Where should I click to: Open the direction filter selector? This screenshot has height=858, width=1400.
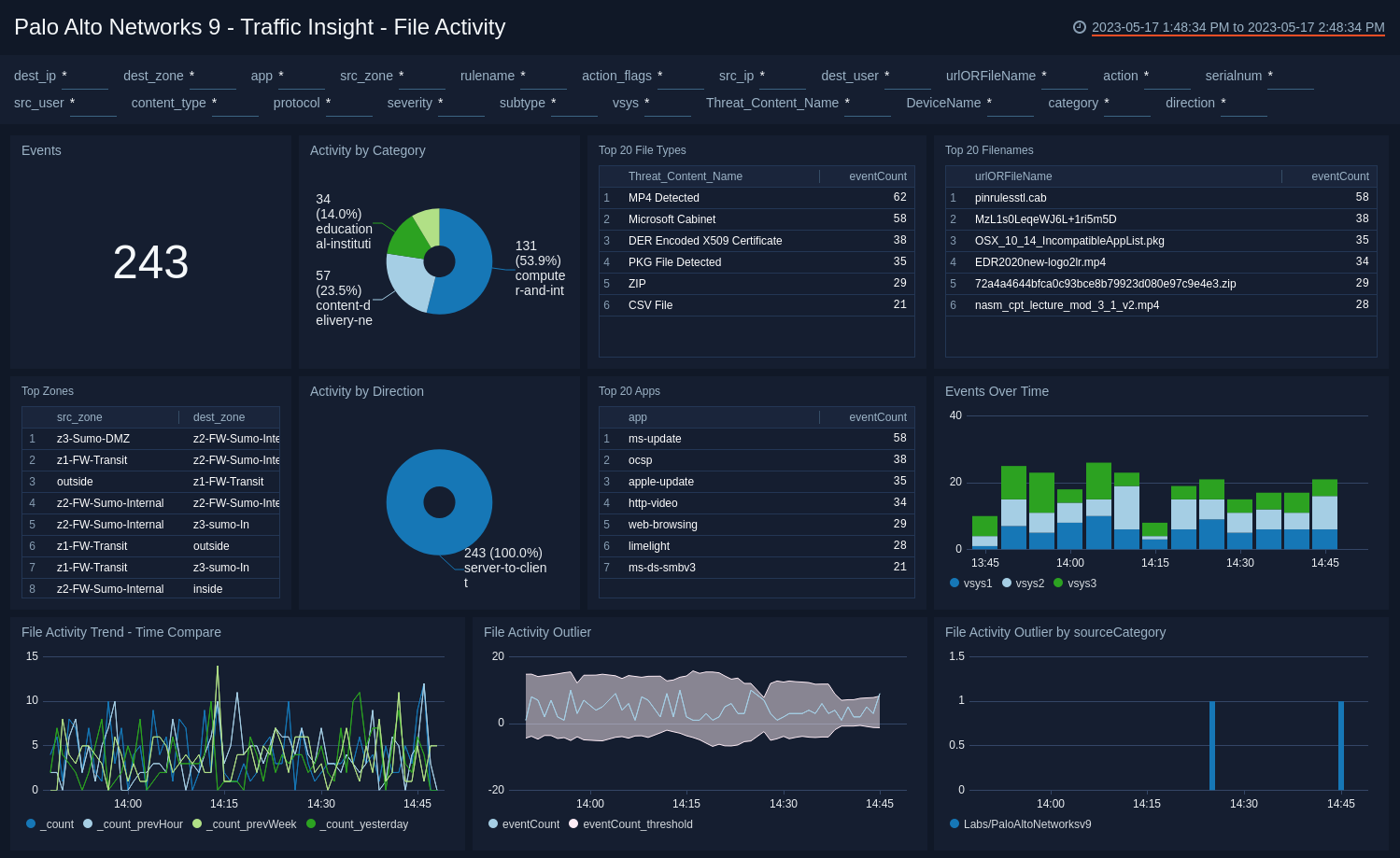pos(1245,104)
